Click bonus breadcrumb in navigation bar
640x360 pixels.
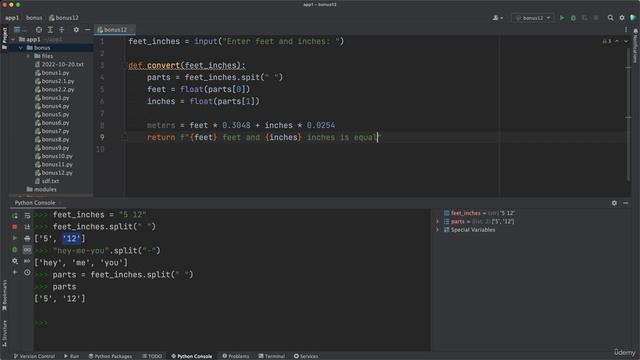(34, 18)
